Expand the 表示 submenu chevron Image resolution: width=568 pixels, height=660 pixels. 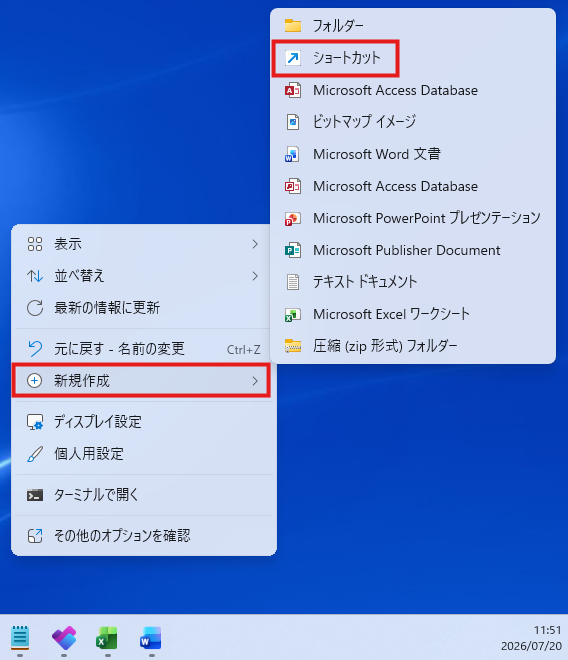click(255, 244)
